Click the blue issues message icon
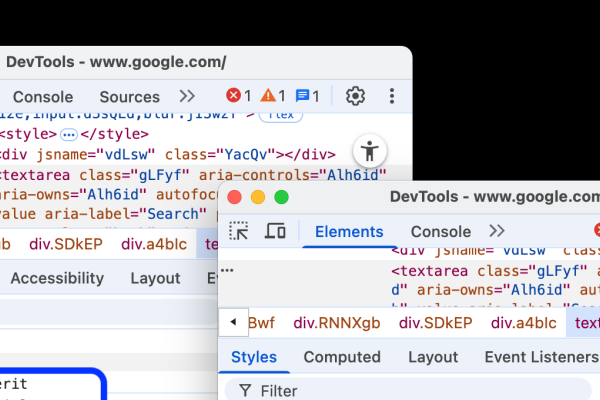The width and height of the screenshot is (600, 400). [302, 96]
